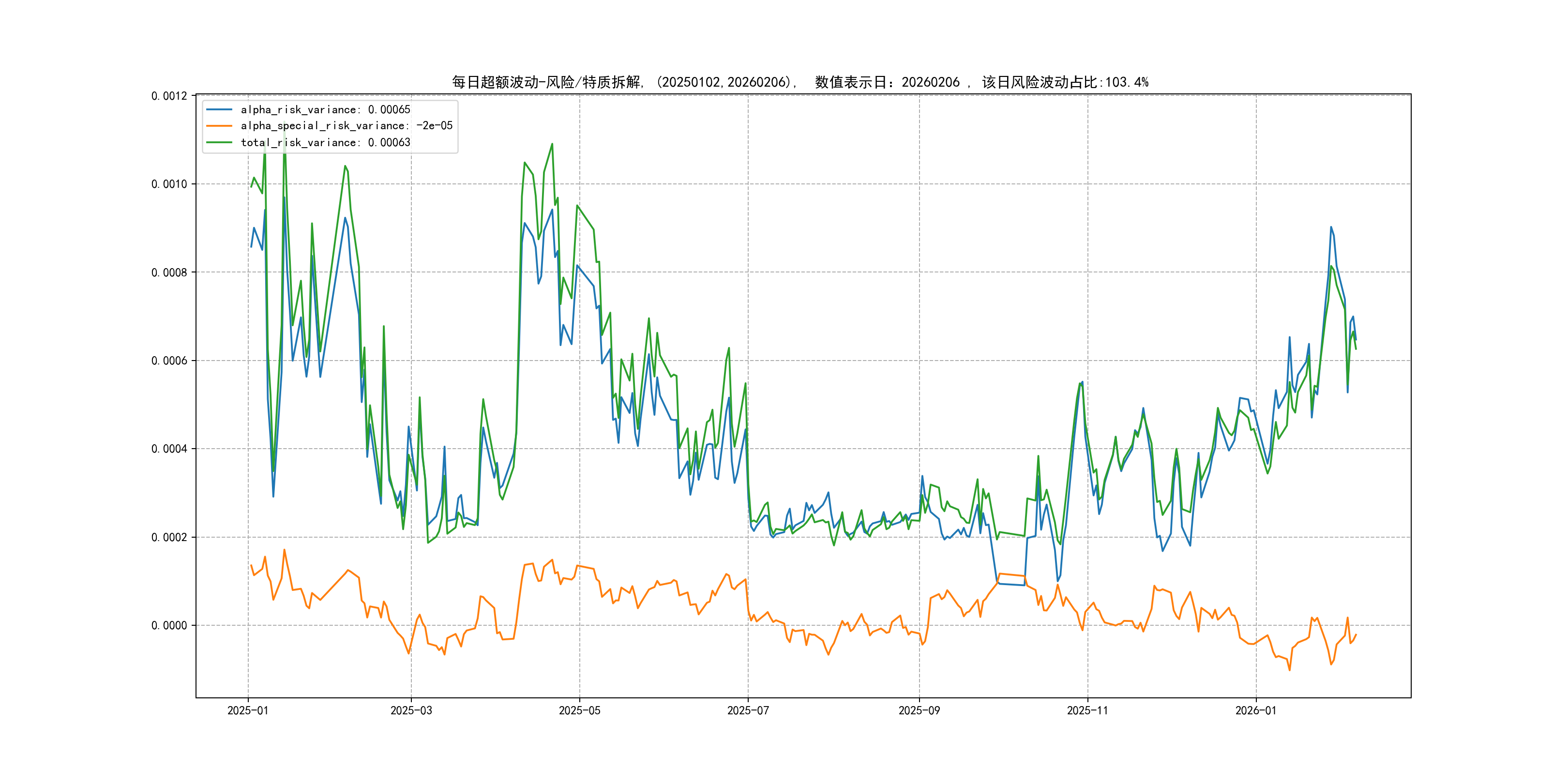Screen dimensions: 1568x784
Task: Click the 0.0006 y-axis tick label
Action: point(169,361)
